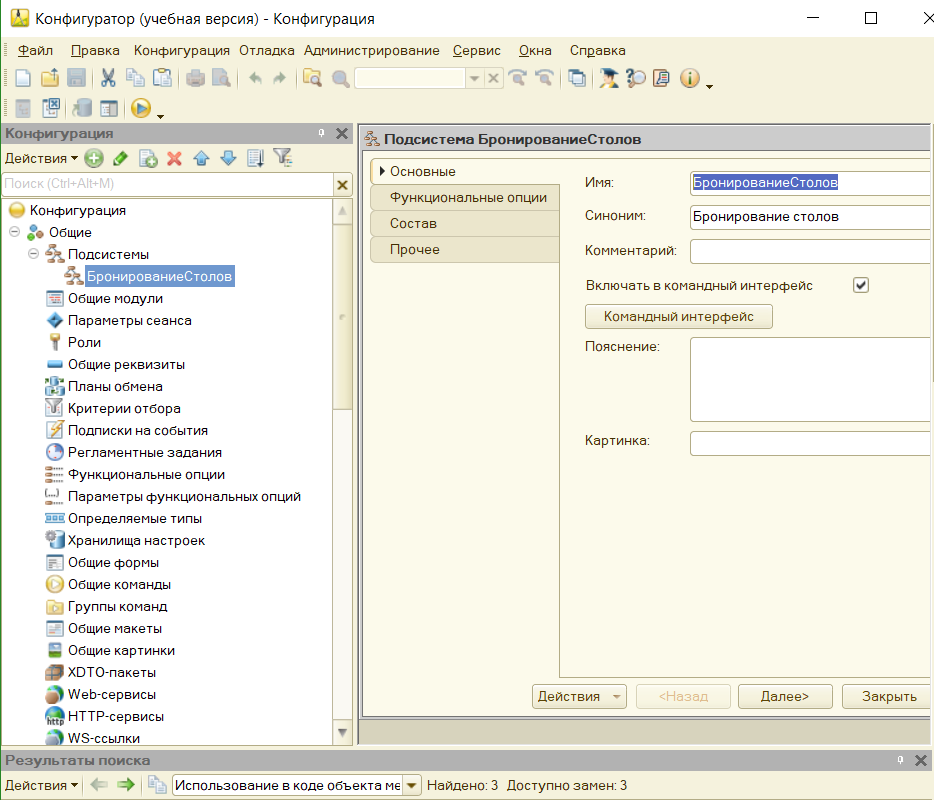Click the Синоним input field
The height and width of the screenshot is (800, 934).
coord(810,217)
